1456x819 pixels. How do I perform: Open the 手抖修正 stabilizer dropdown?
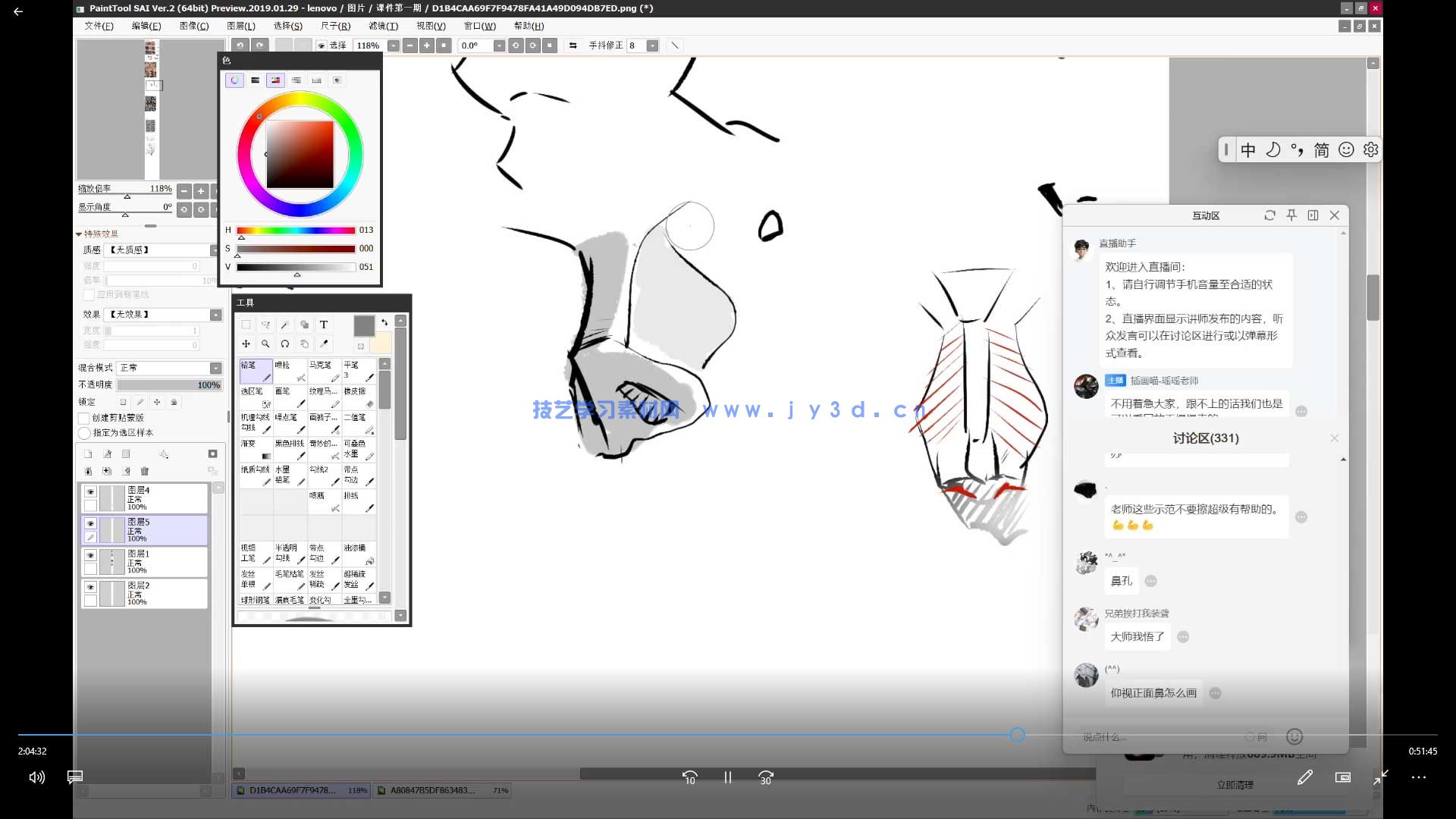pyautogui.click(x=651, y=45)
